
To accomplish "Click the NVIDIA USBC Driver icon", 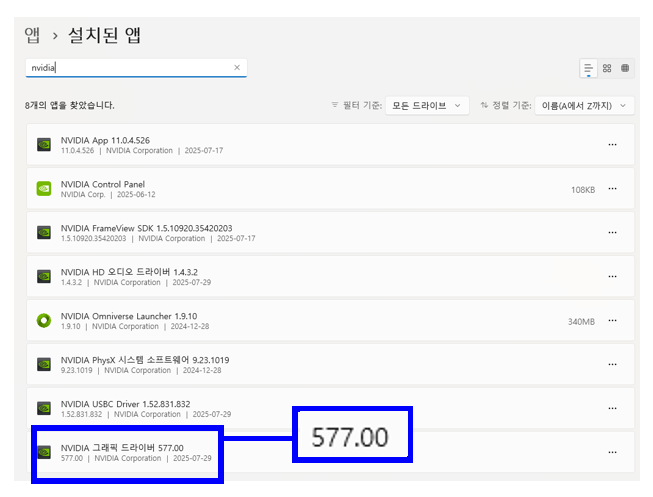I will 43,408.
